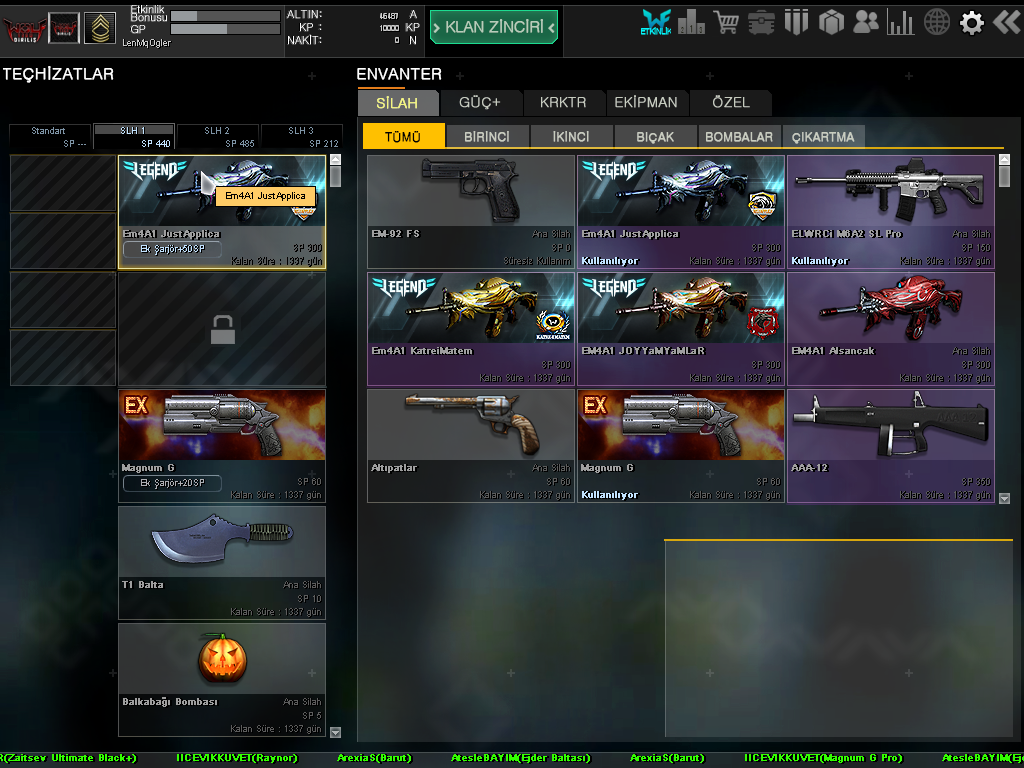Select EM4A1 JOYYaMYaMLaR weapon card
Viewport: 1024px width, 768px height.
coord(680,329)
